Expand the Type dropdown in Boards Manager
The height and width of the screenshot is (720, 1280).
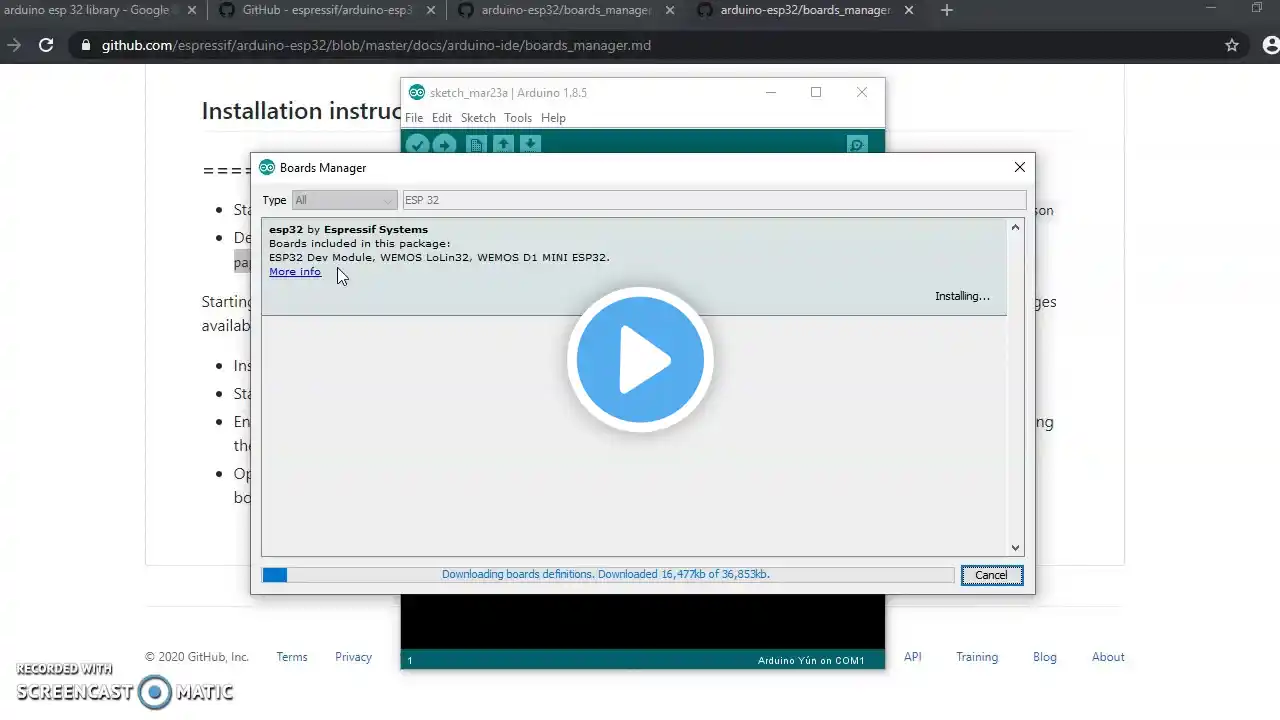343,200
